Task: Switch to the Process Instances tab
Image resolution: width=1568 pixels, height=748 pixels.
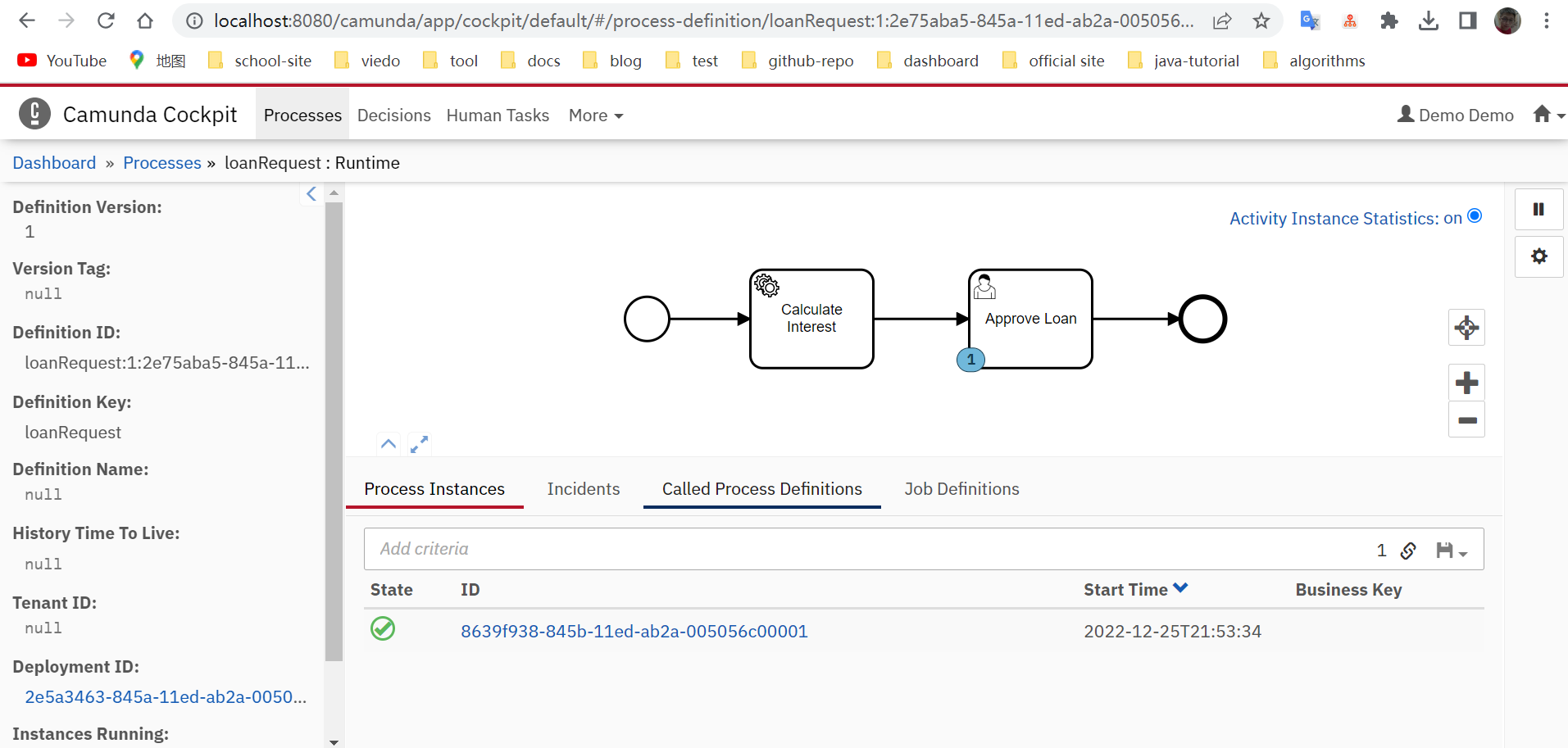Action: [x=434, y=489]
